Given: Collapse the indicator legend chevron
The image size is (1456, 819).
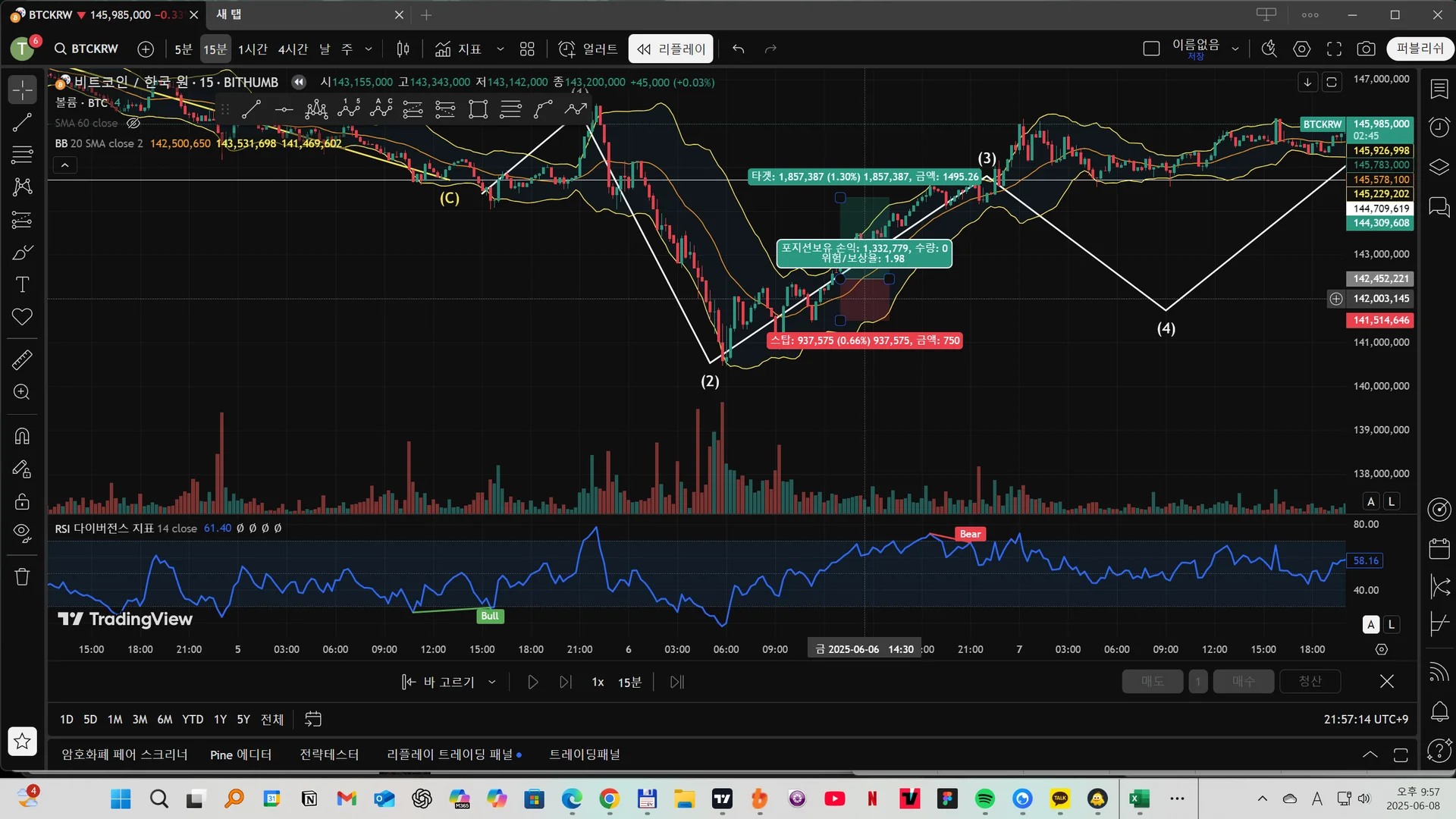Looking at the screenshot, I should 65,165.
